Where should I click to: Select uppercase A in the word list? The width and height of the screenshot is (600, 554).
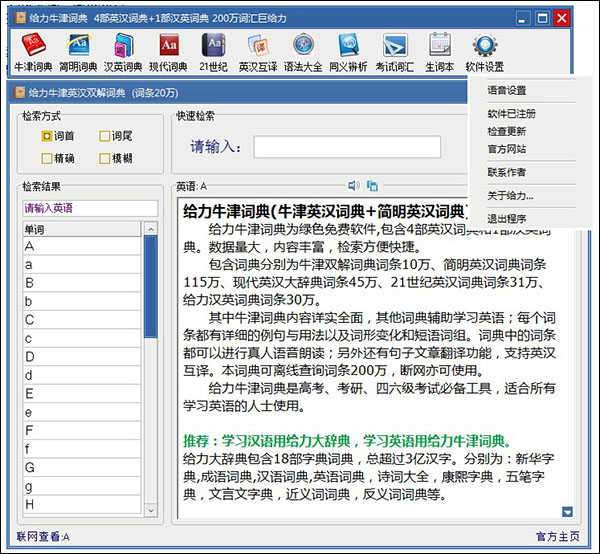[82, 246]
